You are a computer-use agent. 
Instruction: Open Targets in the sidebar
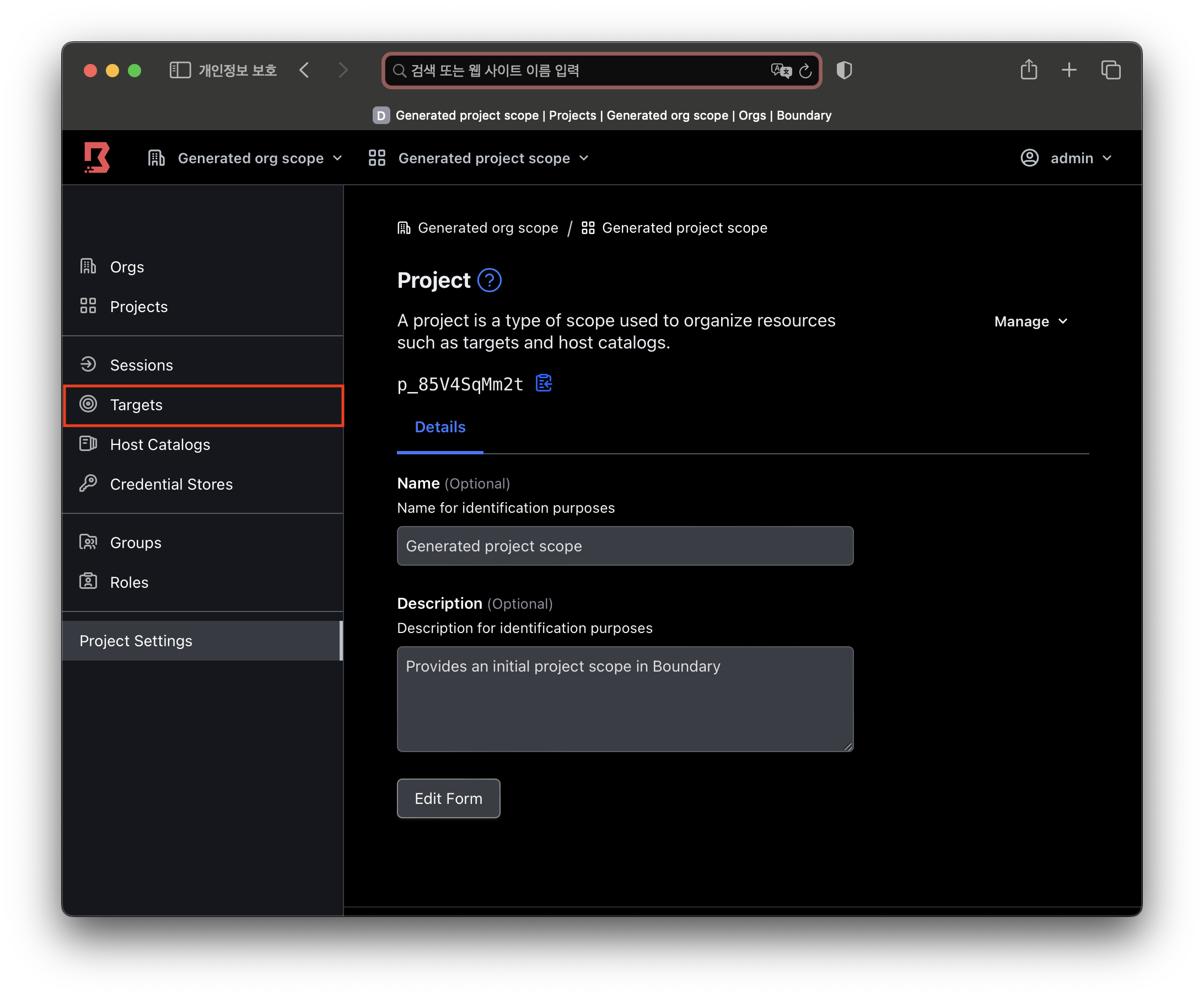point(136,405)
